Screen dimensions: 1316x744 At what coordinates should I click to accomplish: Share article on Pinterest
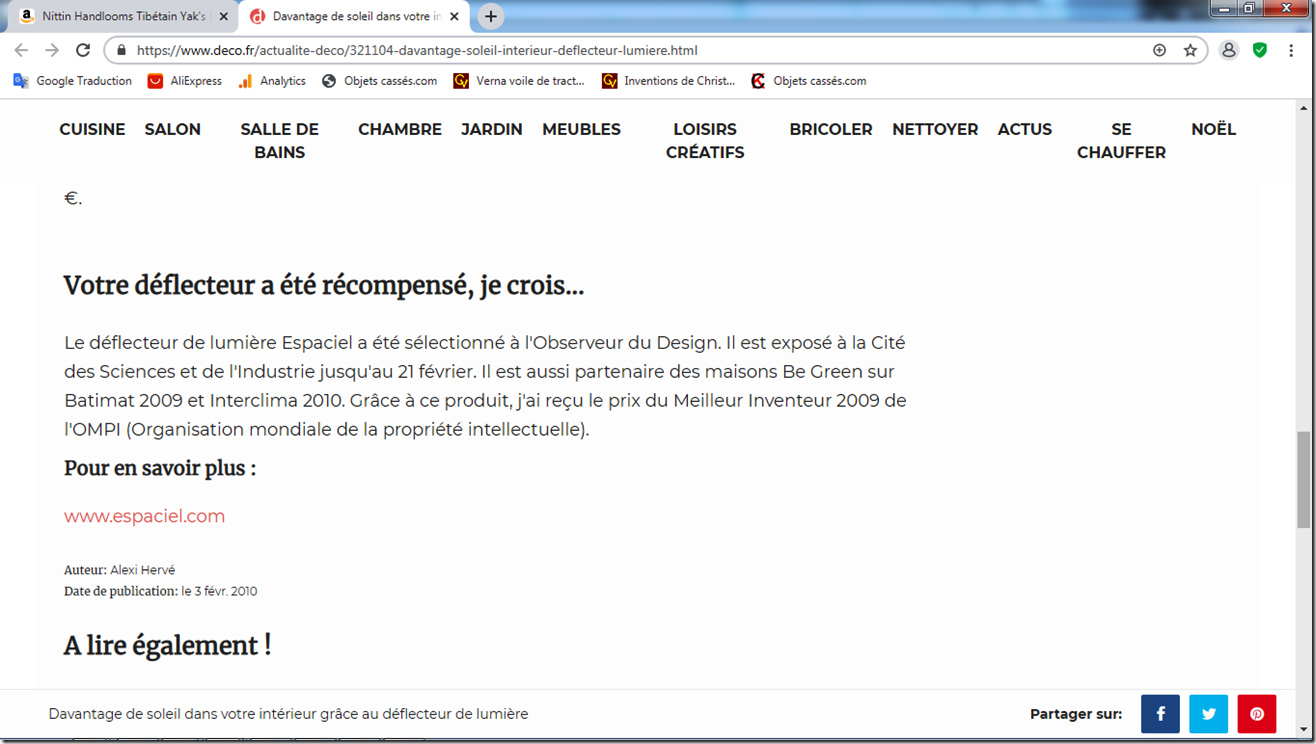tap(1257, 714)
